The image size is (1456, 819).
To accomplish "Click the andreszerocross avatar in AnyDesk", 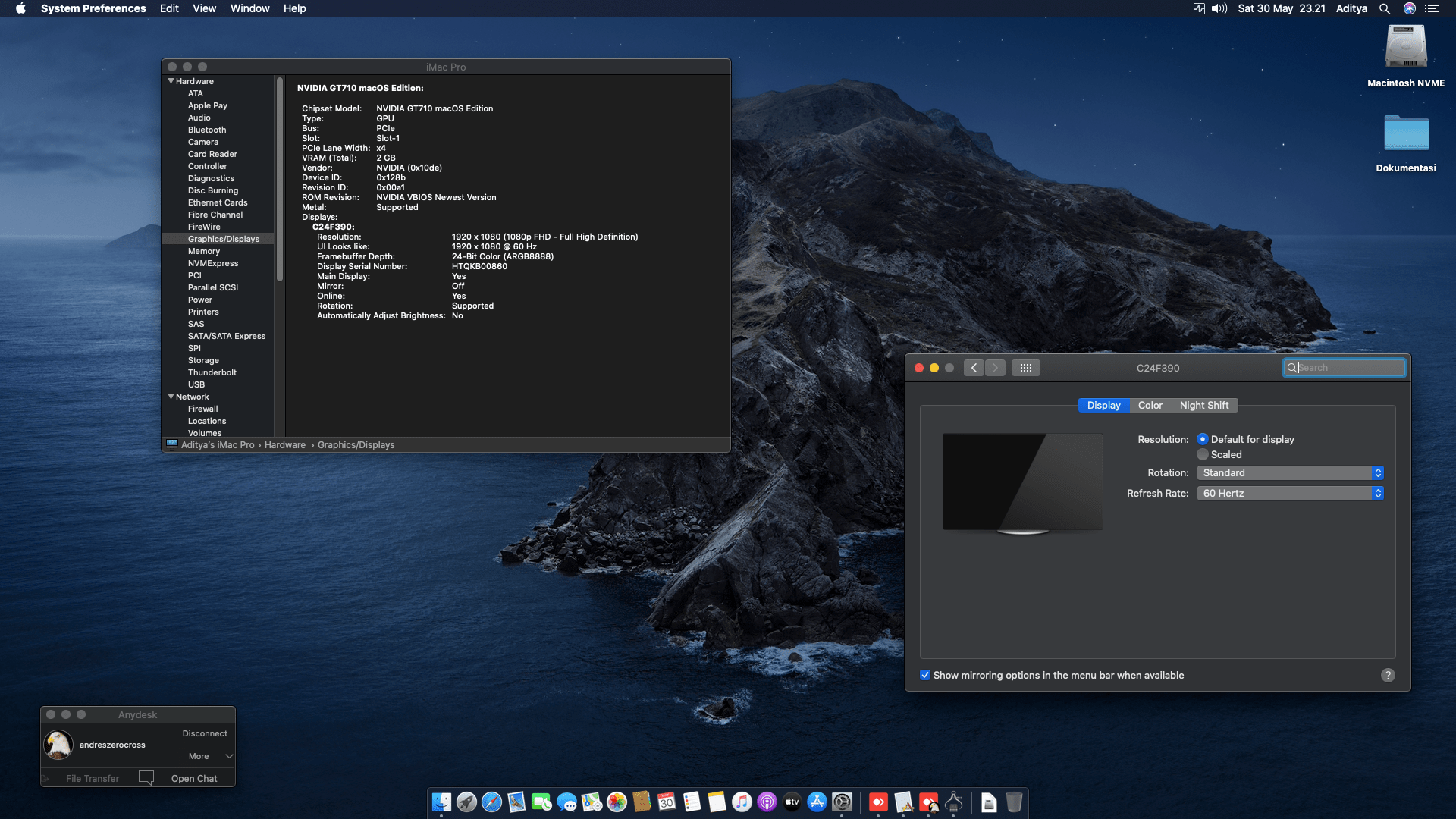I will [58, 745].
